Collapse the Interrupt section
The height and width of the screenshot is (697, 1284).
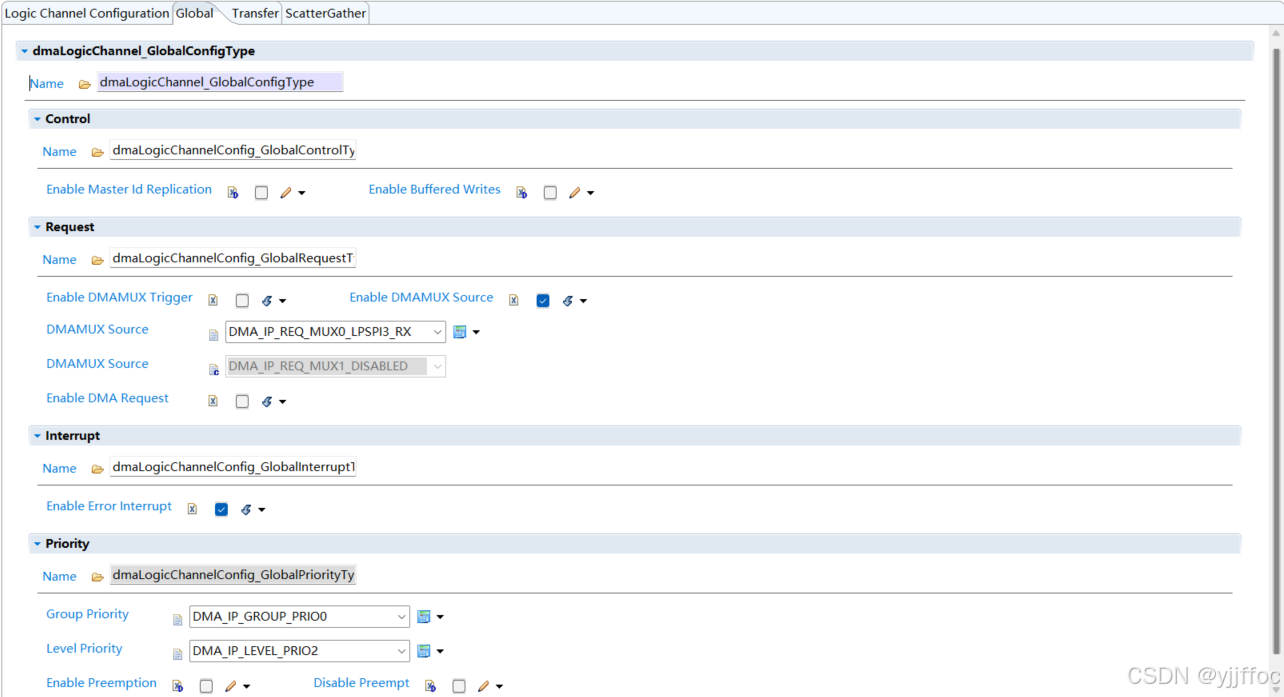37,436
